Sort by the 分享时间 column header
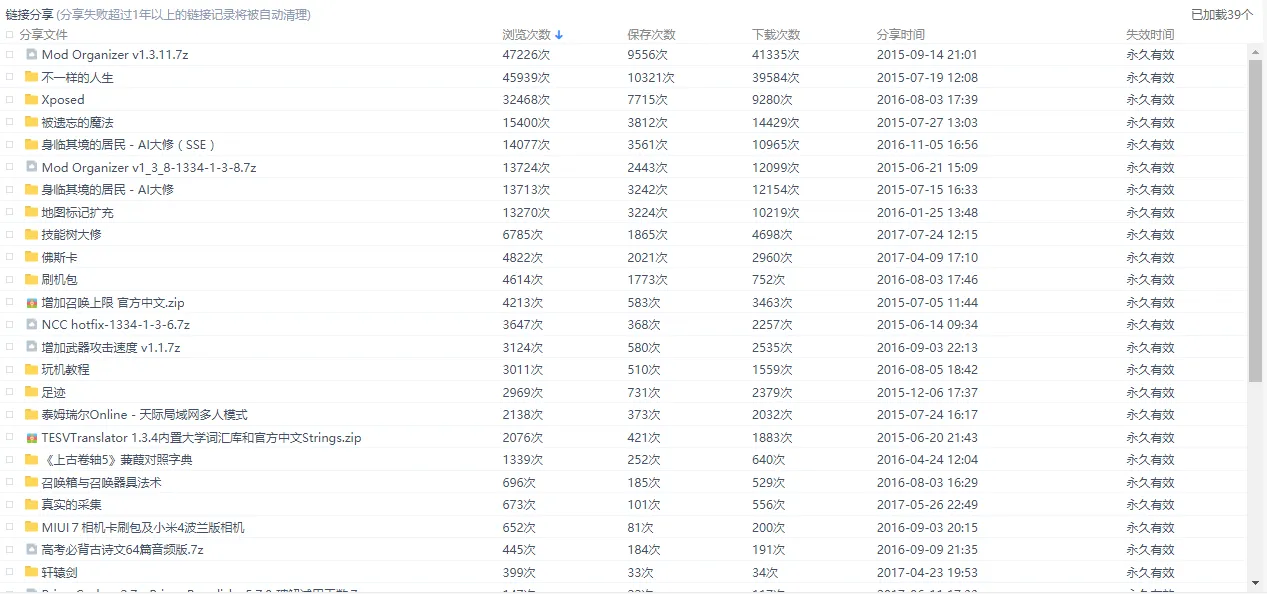Viewport: 1267px width, 594px height. 901,35
